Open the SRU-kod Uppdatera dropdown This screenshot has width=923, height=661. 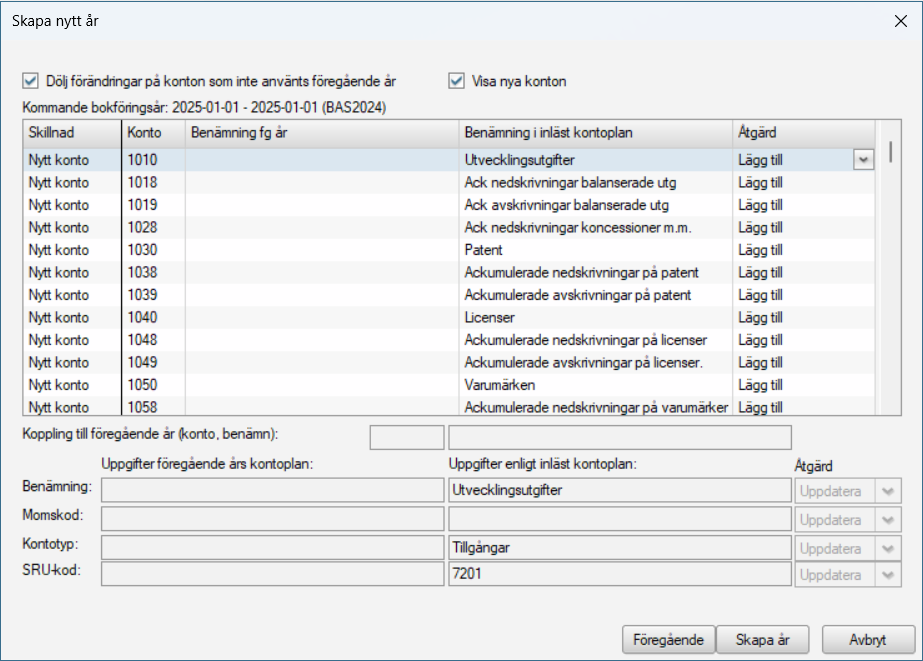coord(885,575)
